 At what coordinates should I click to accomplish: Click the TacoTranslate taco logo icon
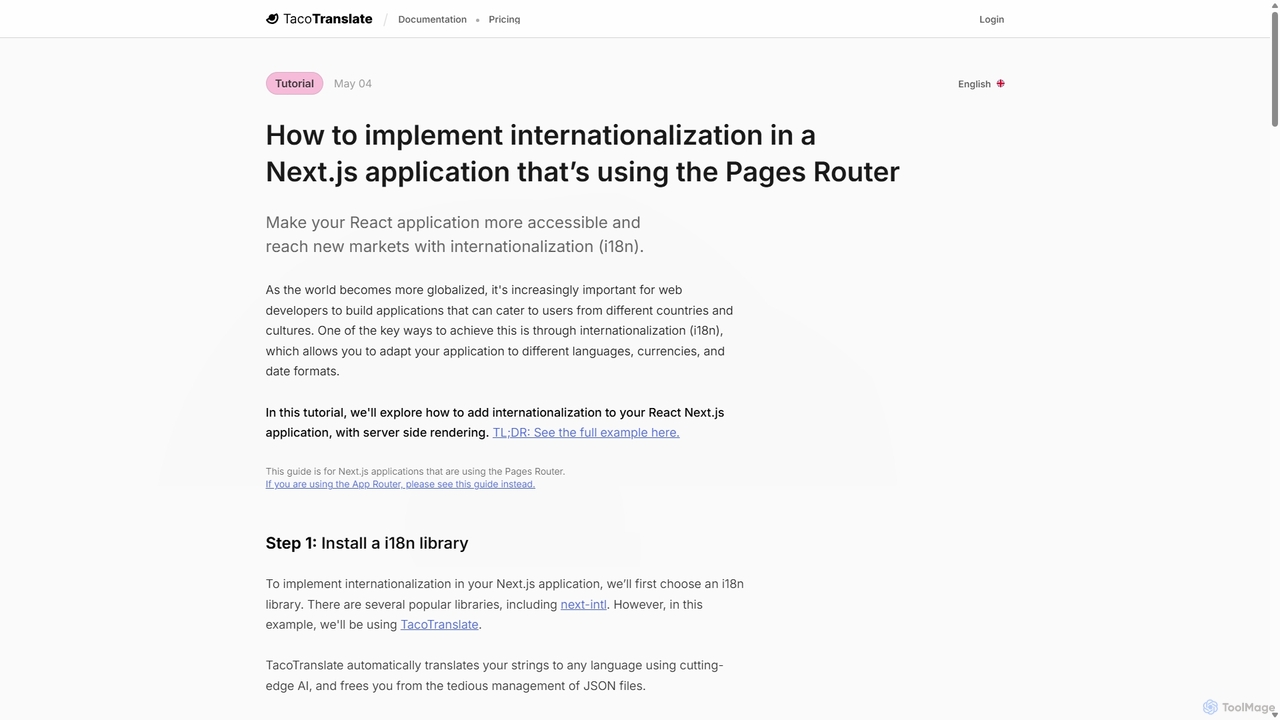[x=272, y=19]
